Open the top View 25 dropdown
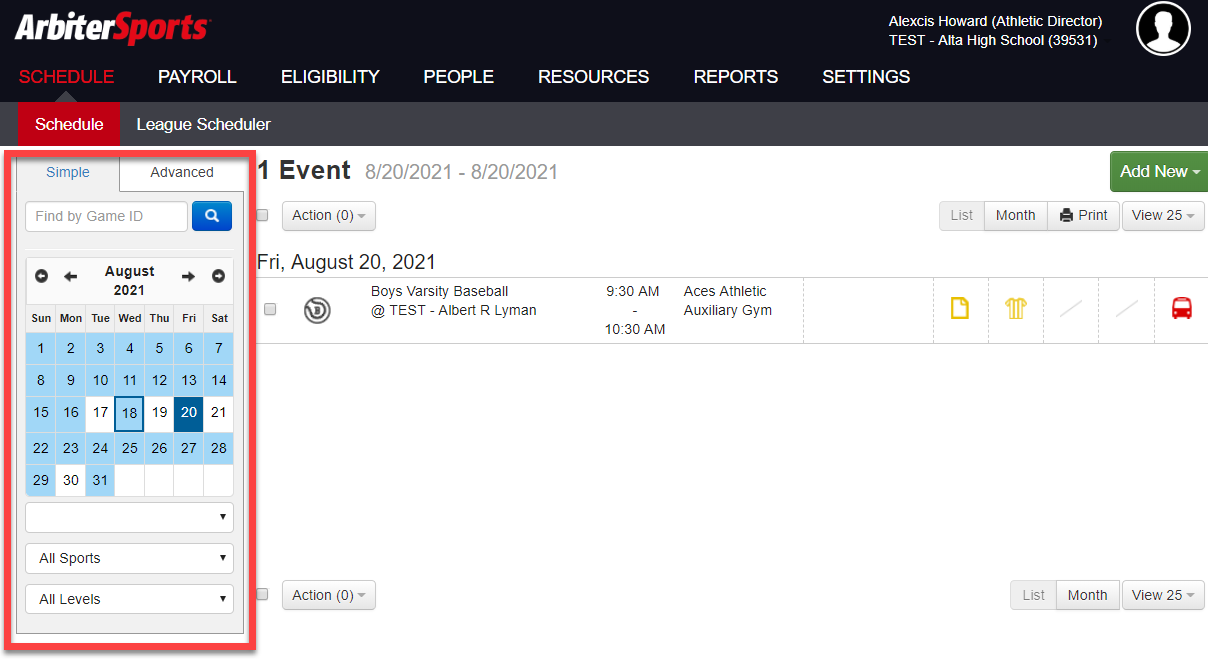The image size is (1208, 659). [x=1163, y=215]
